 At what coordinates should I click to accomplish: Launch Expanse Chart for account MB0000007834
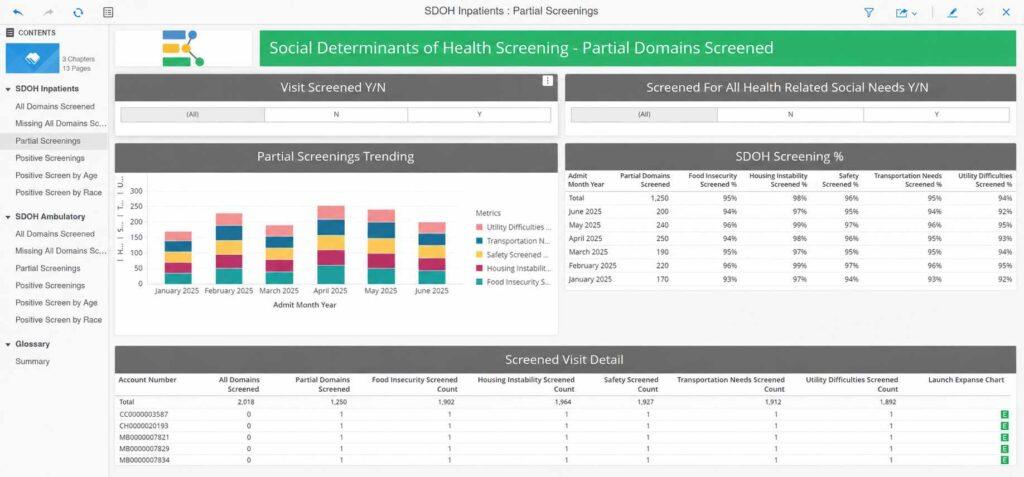point(1004,460)
